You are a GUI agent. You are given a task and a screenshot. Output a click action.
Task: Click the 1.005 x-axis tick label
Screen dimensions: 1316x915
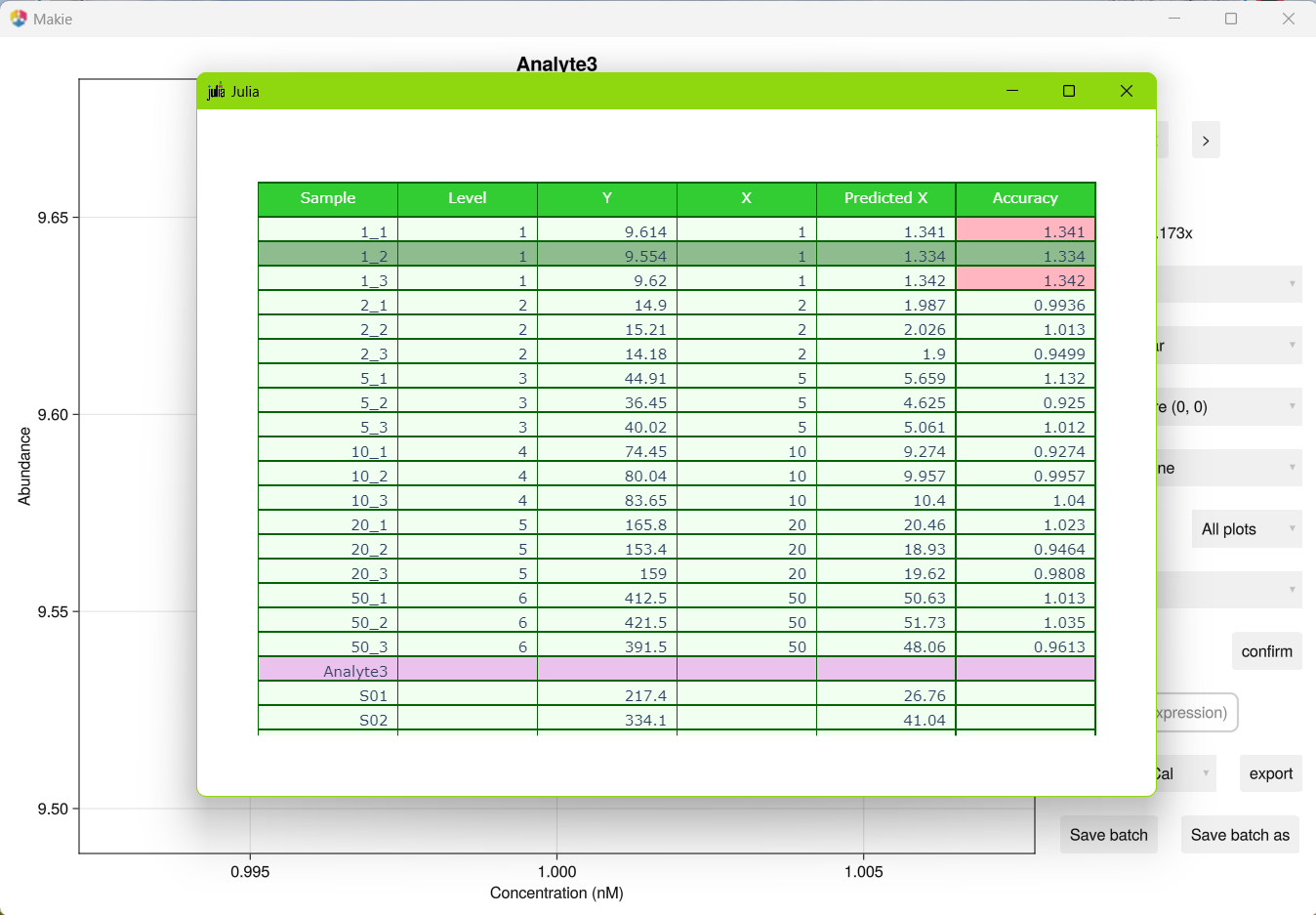(x=863, y=871)
